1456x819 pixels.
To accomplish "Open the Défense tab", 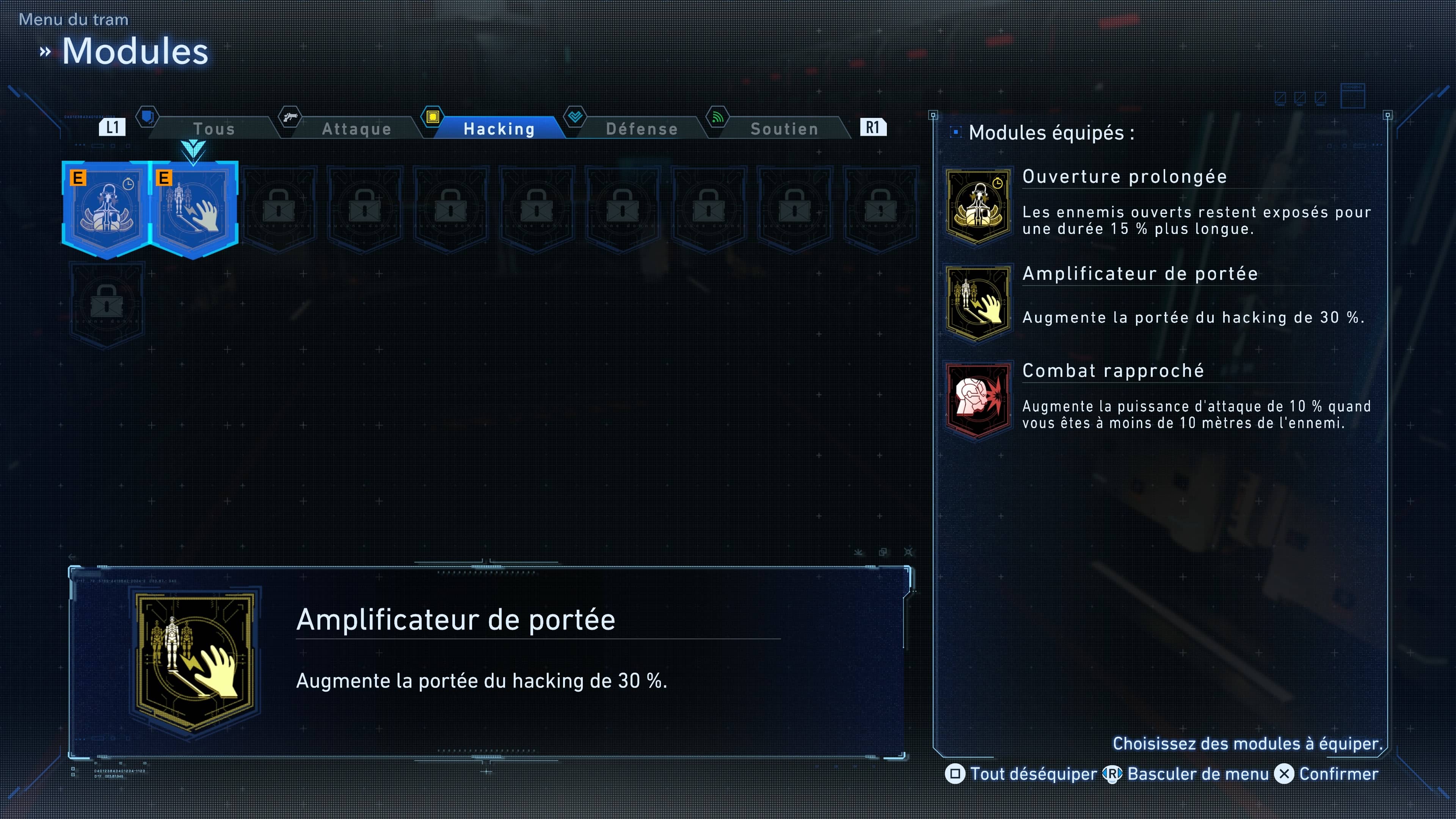I will point(642,129).
